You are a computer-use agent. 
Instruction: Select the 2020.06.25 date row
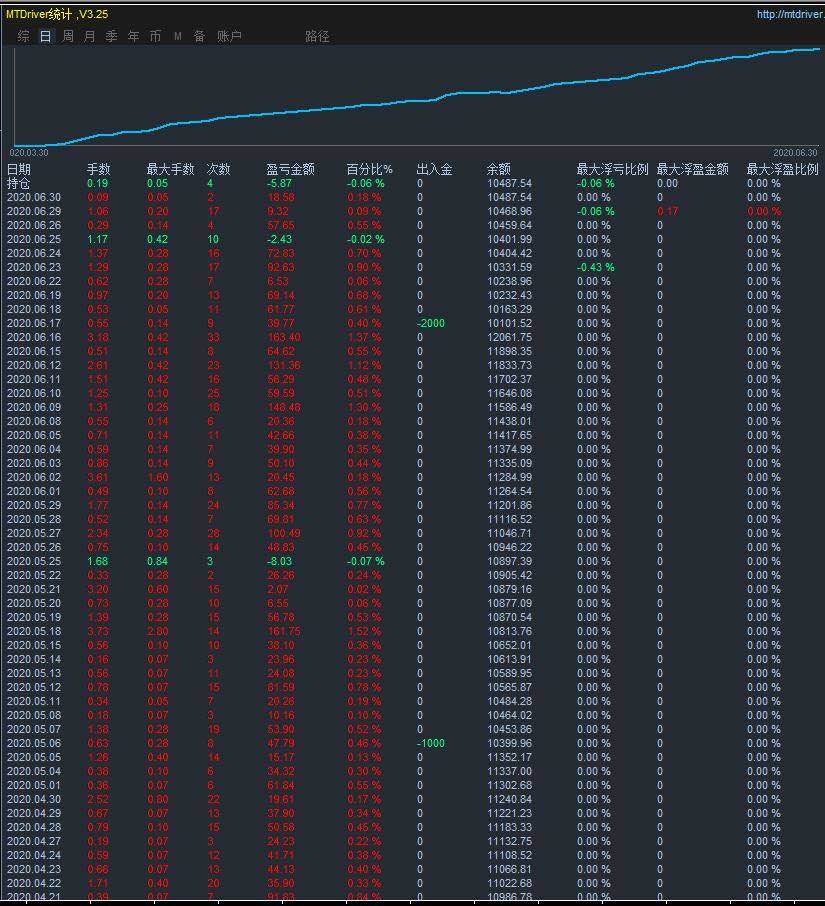(34, 239)
